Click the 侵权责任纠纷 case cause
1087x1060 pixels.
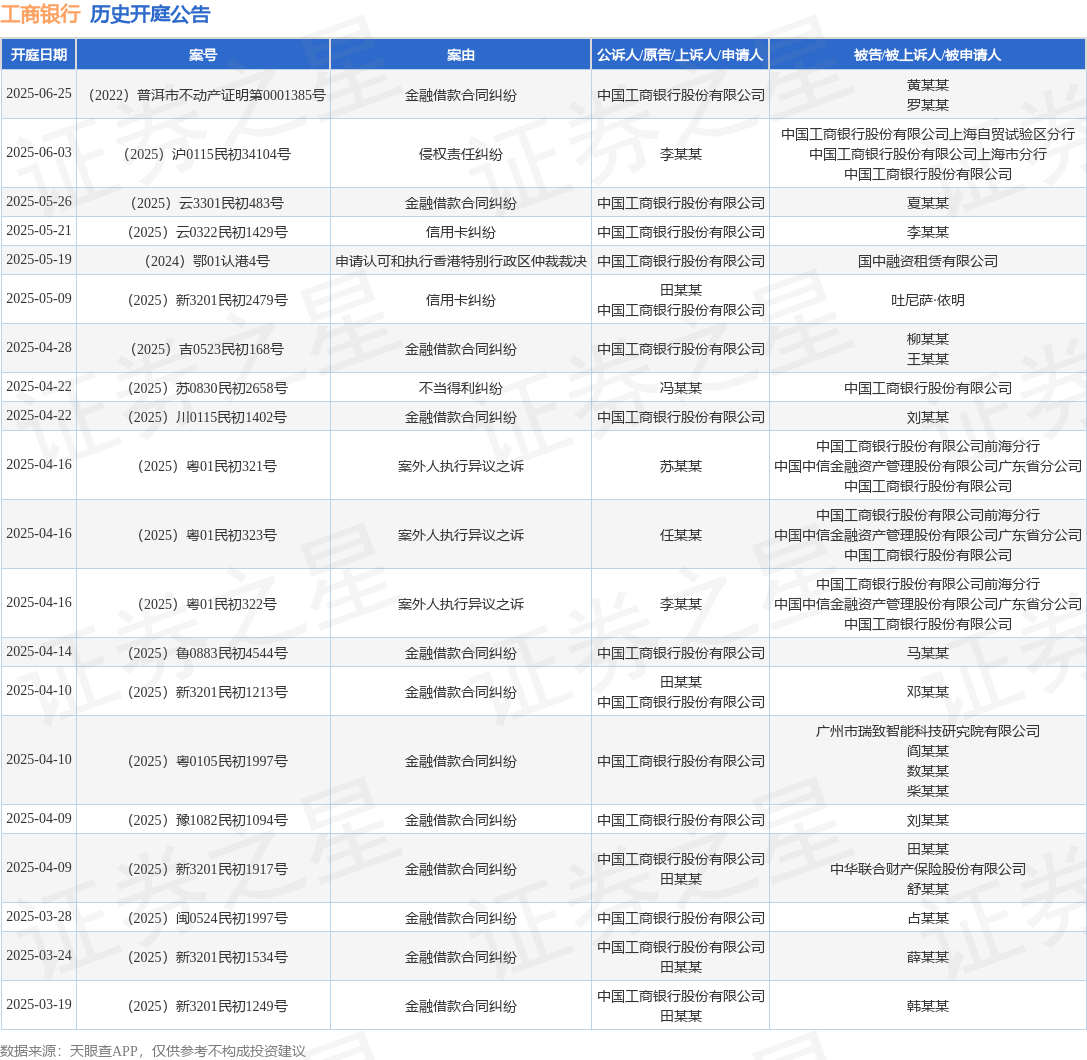tap(460, 154)
